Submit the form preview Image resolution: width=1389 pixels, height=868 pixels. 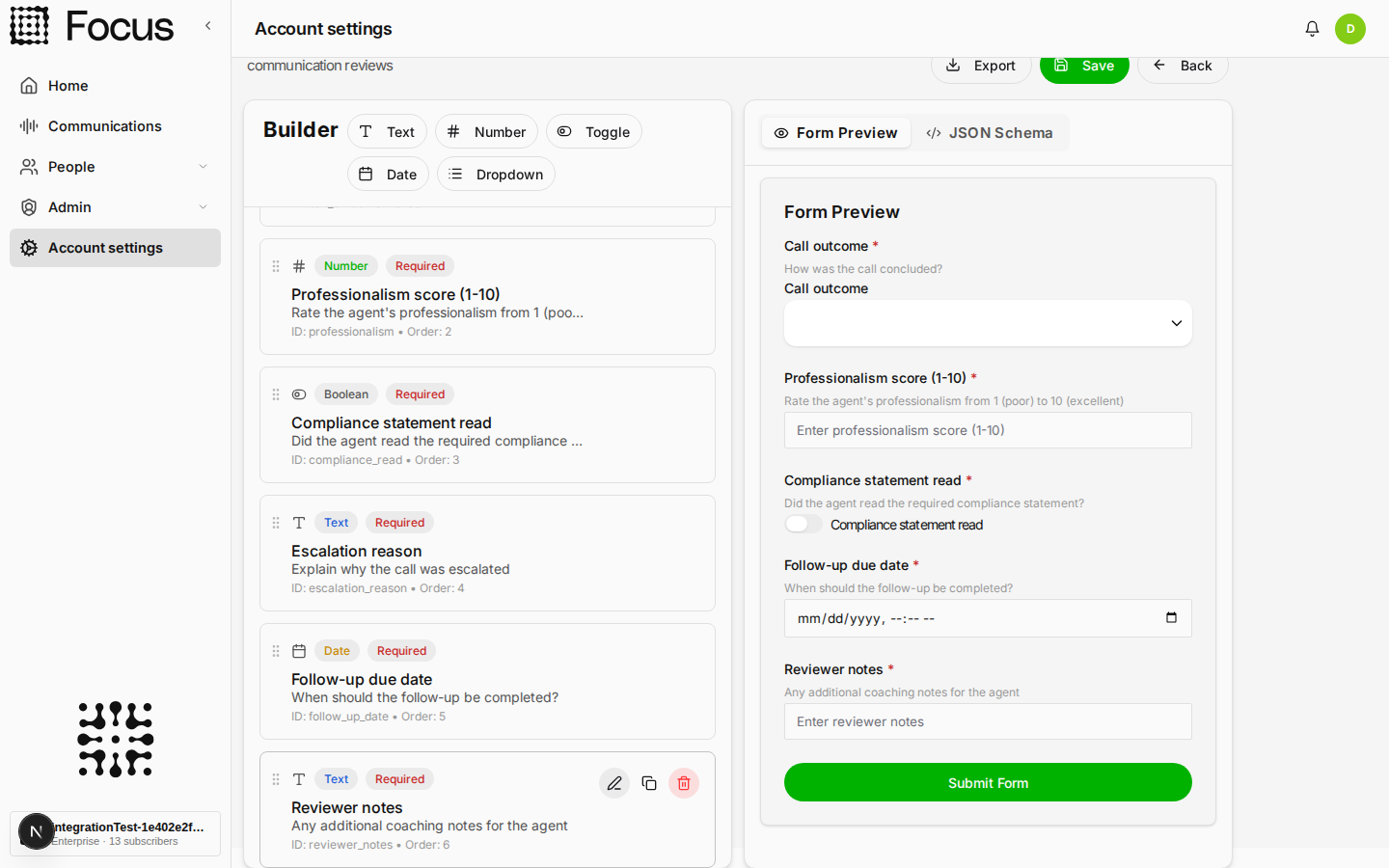pos(988,782)
